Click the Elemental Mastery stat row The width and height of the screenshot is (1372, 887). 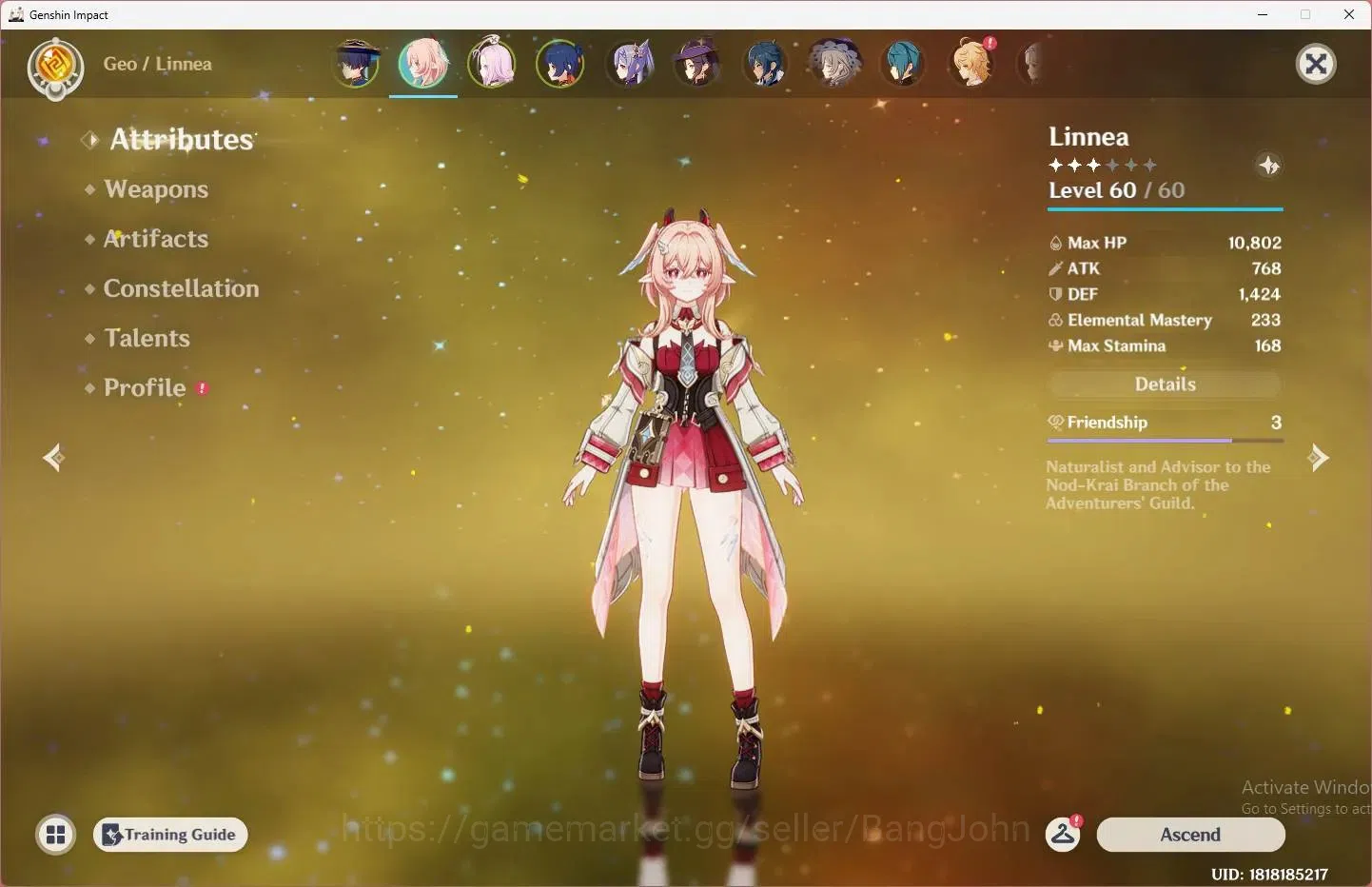click(1165, 320)
